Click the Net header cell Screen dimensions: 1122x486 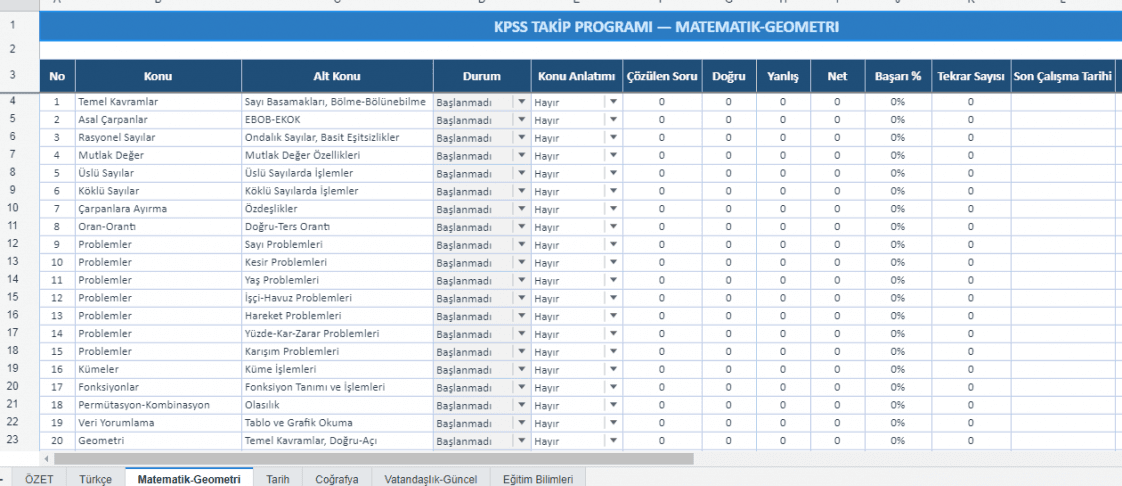837,77
